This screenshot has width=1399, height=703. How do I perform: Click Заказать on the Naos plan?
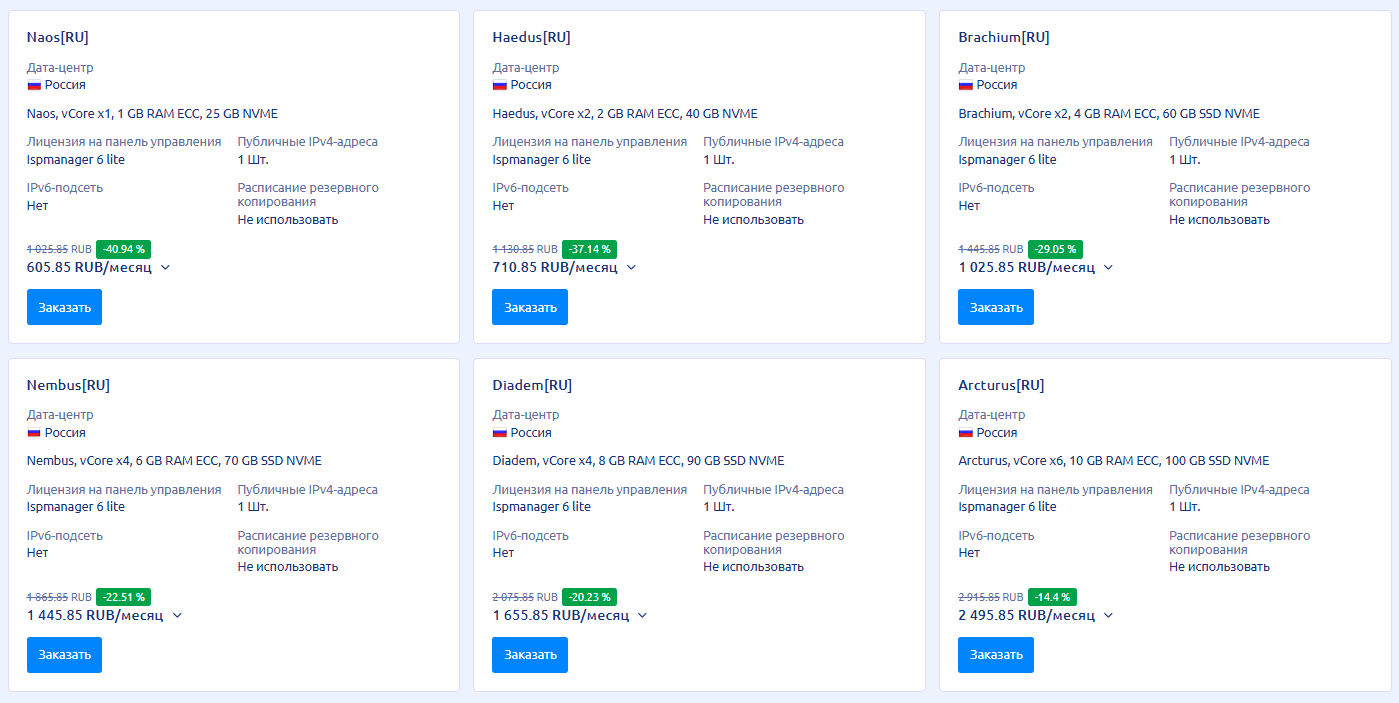click(x=64, y=307)
